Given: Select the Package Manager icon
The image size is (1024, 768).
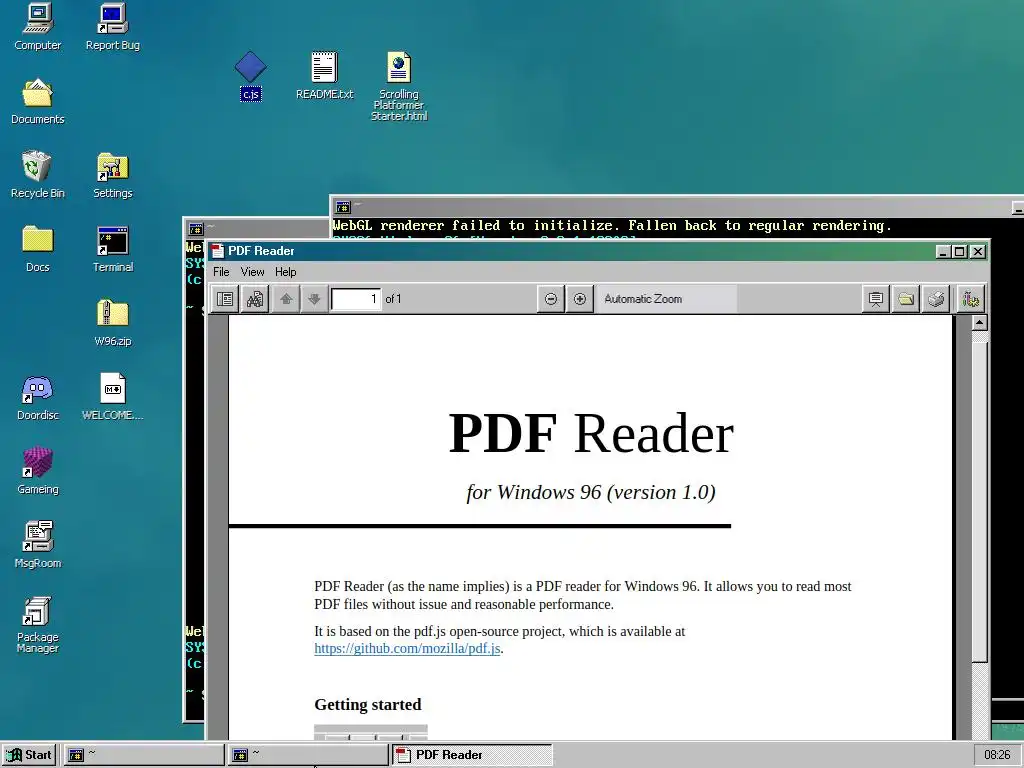Looking at the screenshot, I should (37, 624).
